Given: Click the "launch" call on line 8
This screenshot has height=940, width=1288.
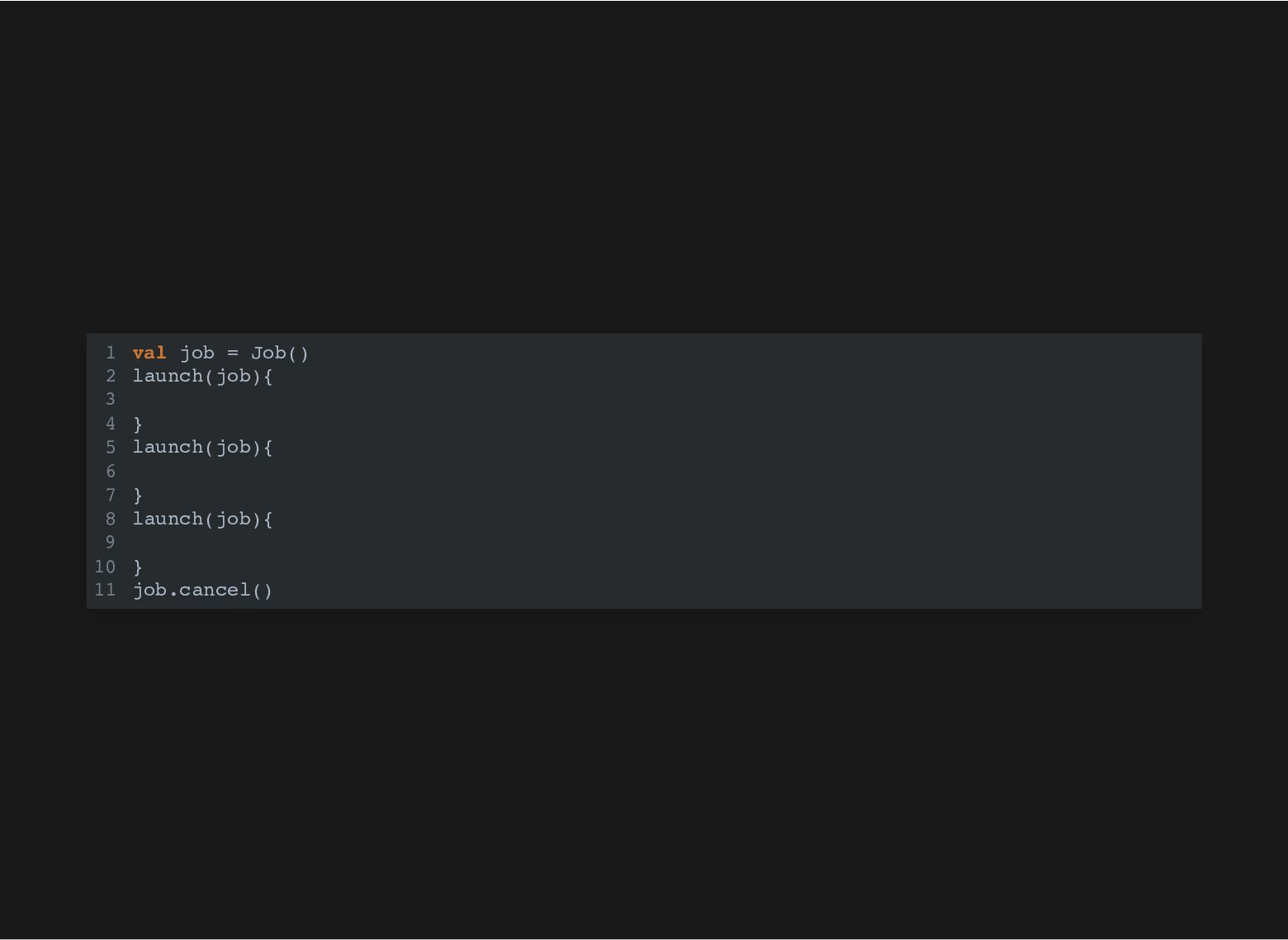Looking at the screenshot, I should 168,519.
